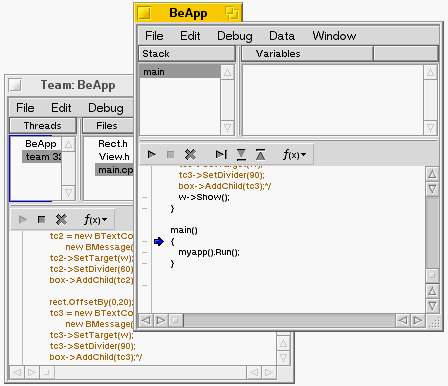Viewport: 448px width, 386px height.
Task: Click the bottom scroll down arrow of BeApp source view
Action: 432,306
